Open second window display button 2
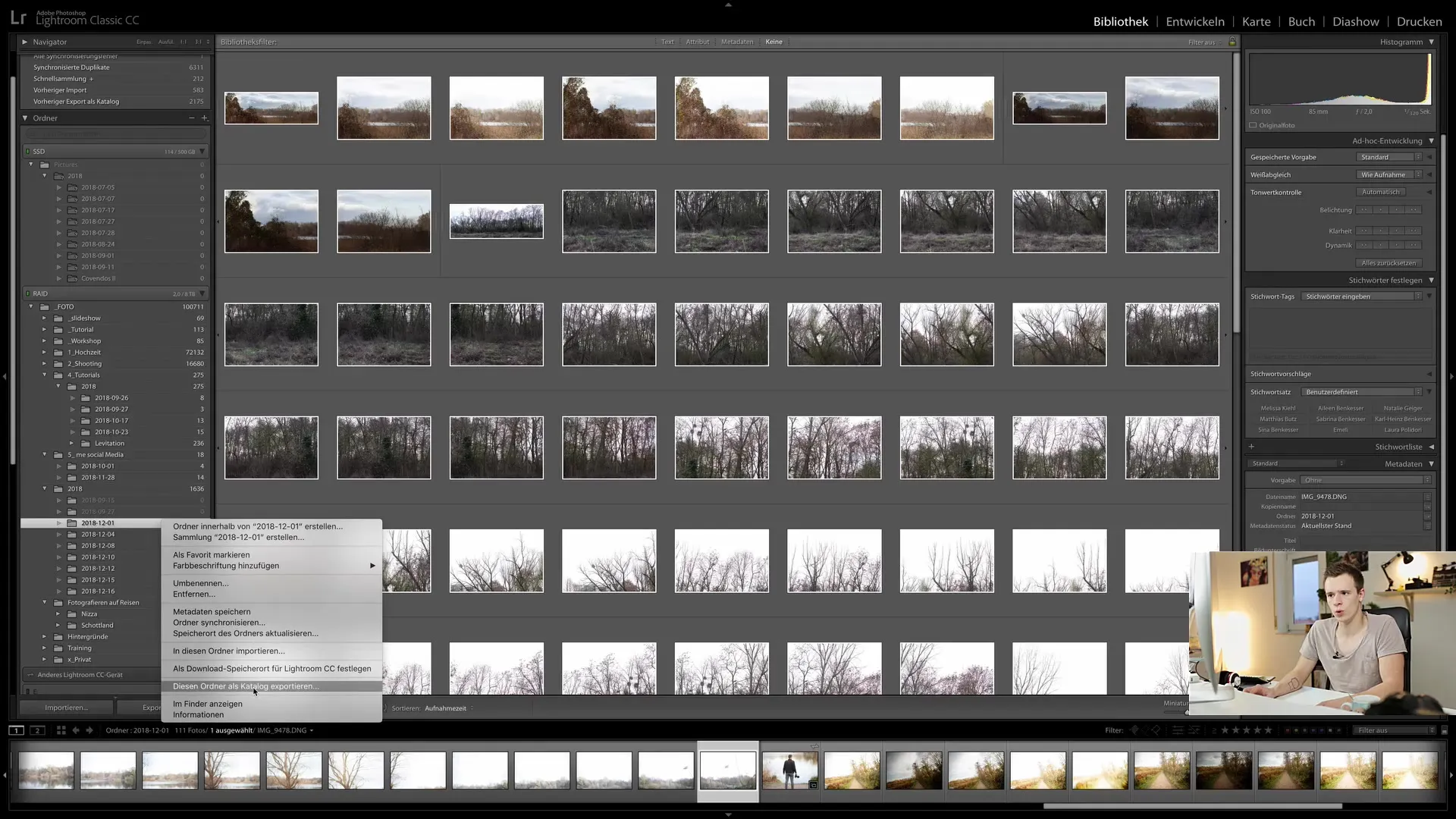Screen dimensions: 1456x819 point(37,730)
